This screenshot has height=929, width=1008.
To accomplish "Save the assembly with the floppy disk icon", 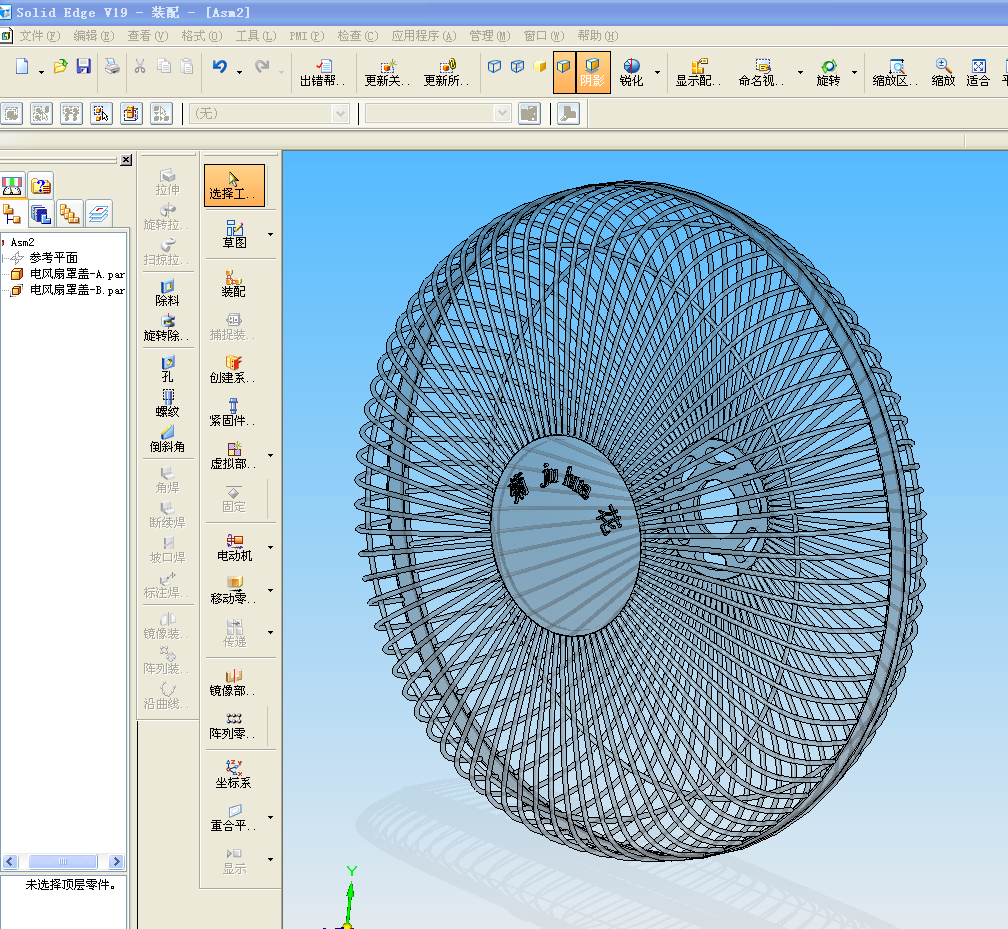I will [84, 66].
